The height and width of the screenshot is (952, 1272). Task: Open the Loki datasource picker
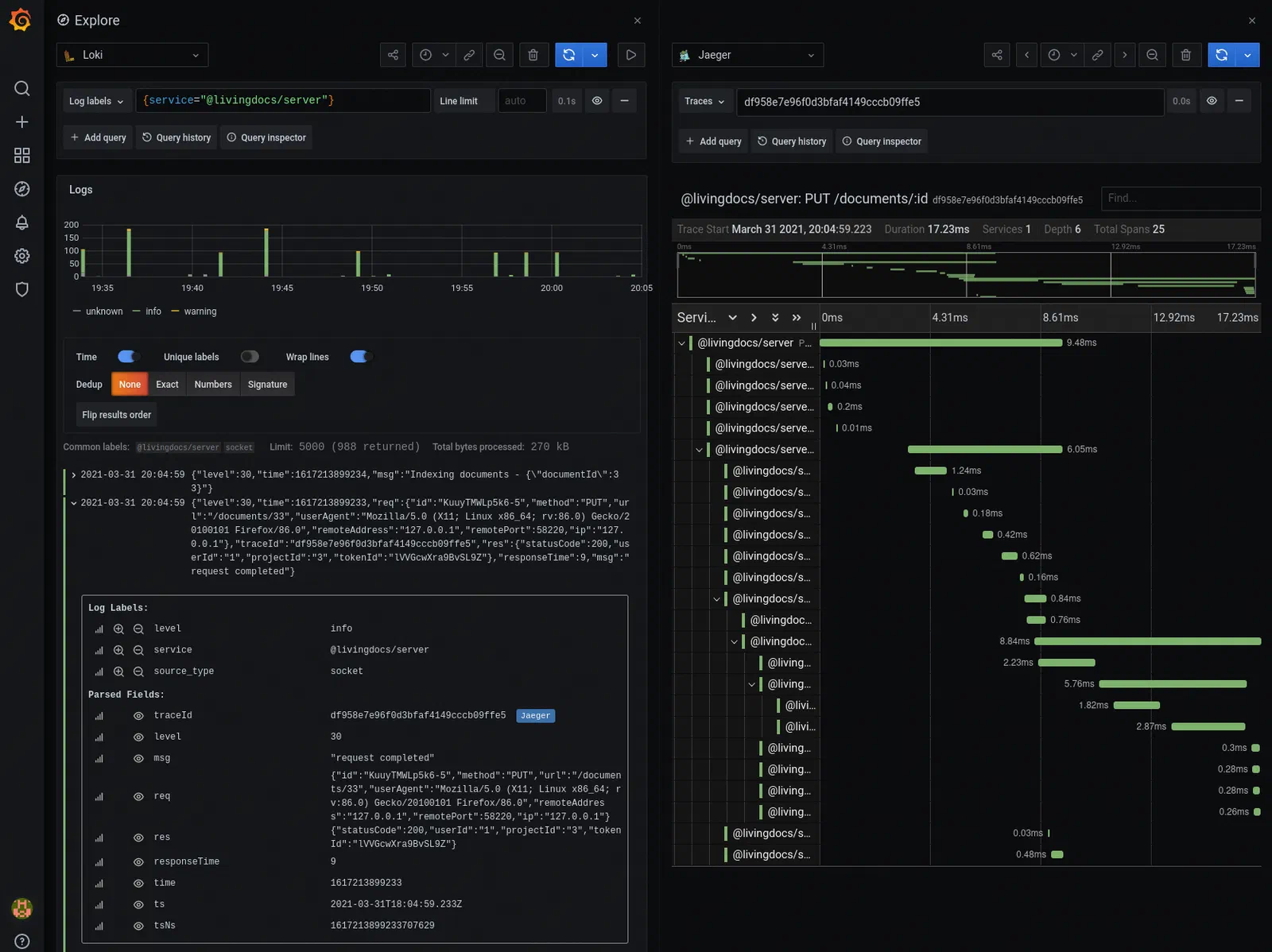(132, 55)
